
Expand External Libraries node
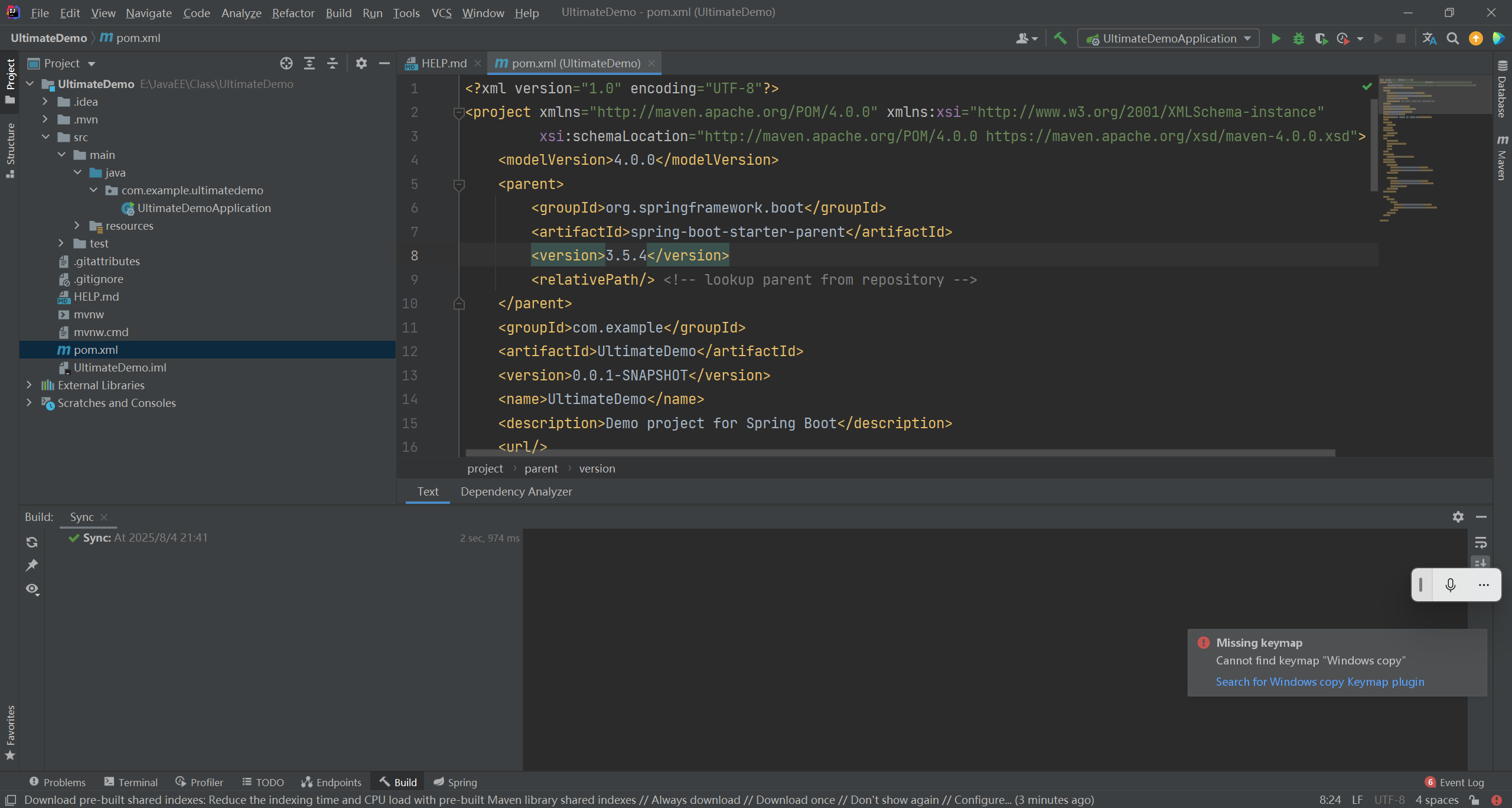pyautogui.click(x=30, y=385)
